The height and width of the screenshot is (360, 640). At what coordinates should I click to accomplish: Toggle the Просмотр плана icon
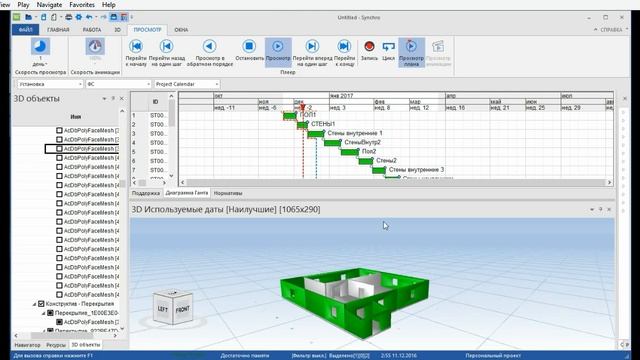click(x=411, y=46)
